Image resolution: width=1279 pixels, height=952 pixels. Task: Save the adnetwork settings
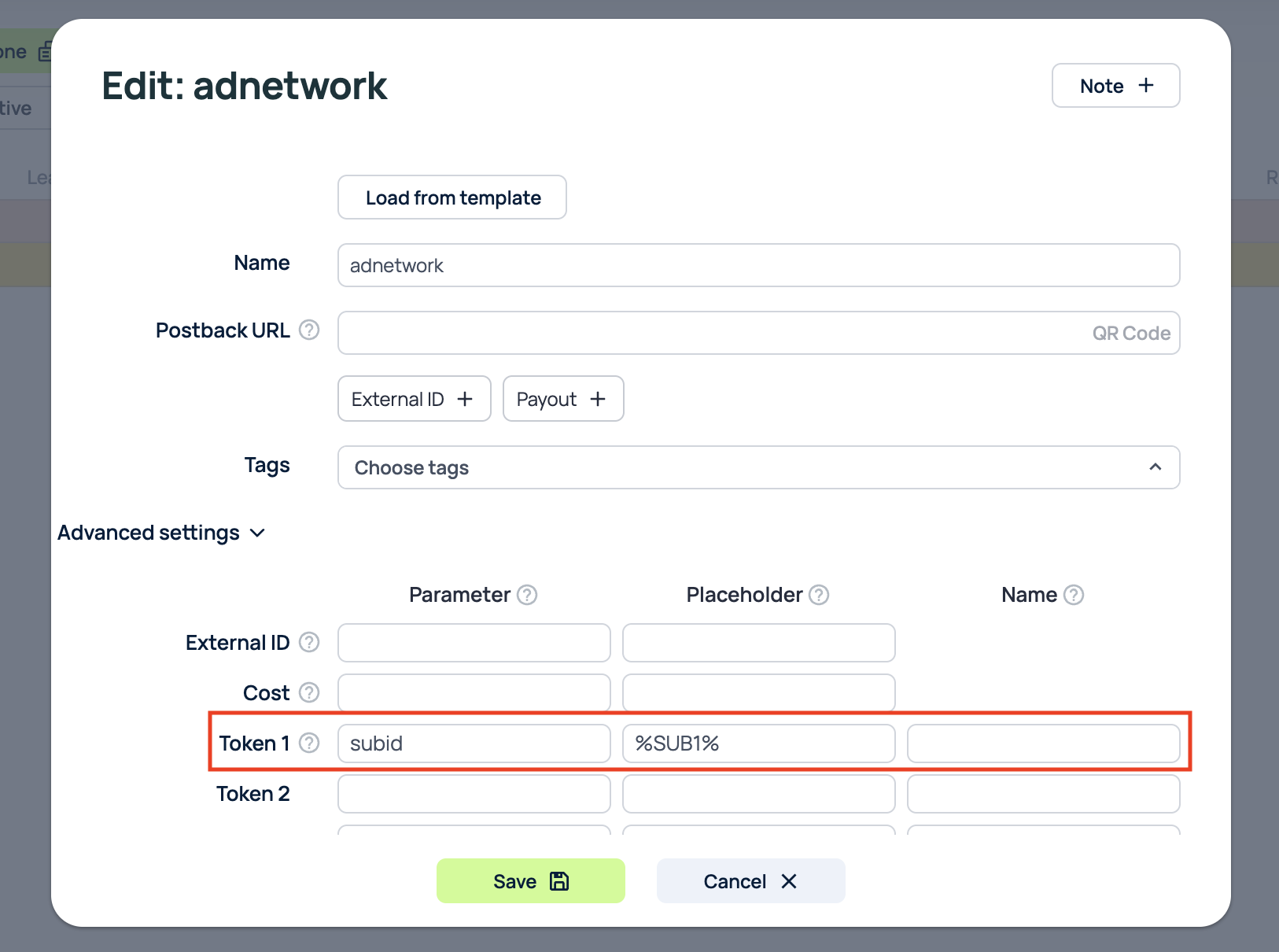pos(530,880)
